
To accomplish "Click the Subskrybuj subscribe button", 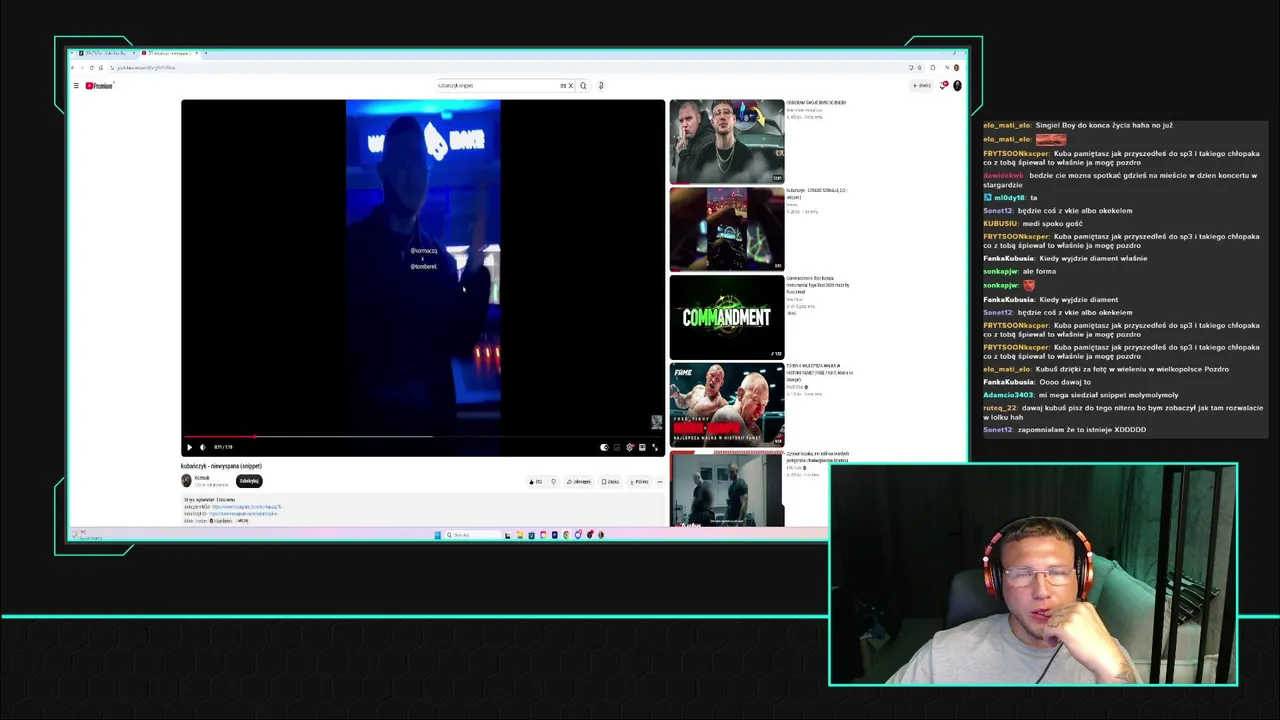I will [x=249, y=481].
